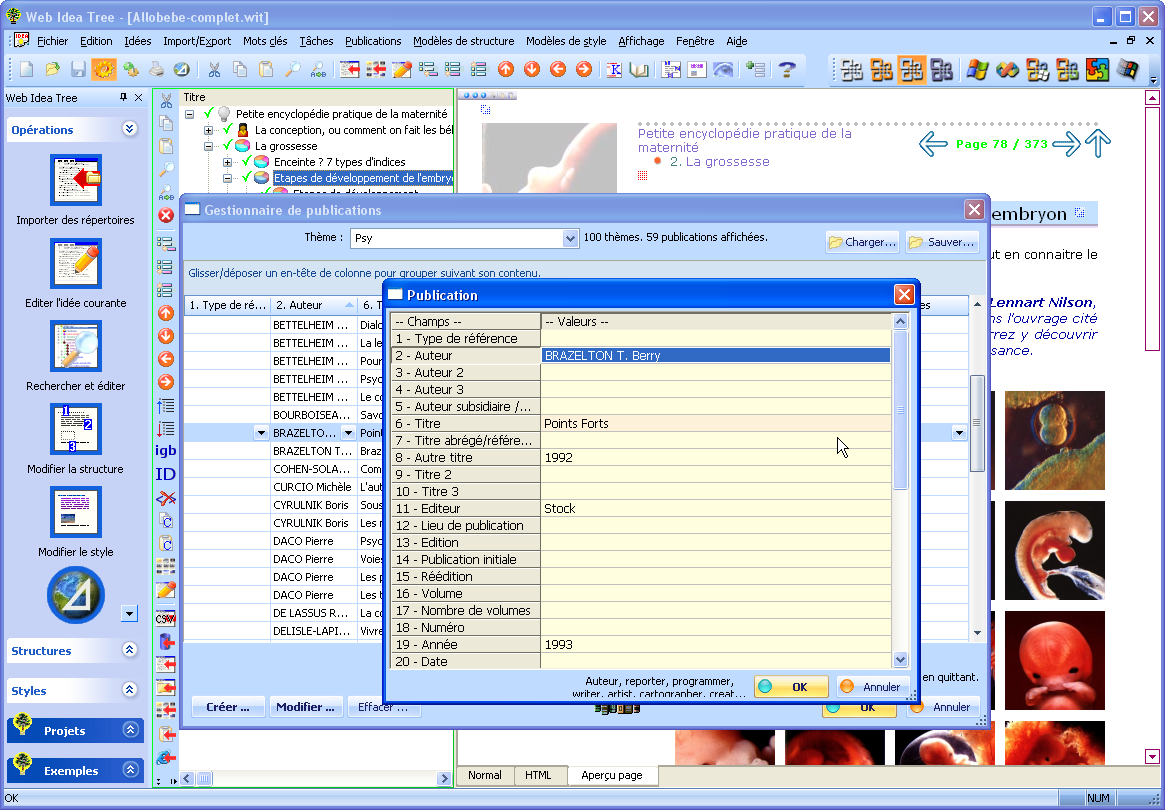Click the floppy disk Save icon
Image resolution: width=1165 pixels, height=810 pixels.
pyautogui.click(x=78, y=70)
